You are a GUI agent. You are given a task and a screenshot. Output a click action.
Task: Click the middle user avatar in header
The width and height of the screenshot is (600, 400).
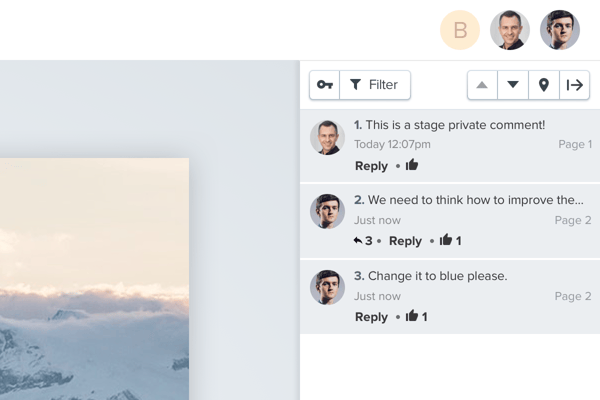(x=510, y=30)
